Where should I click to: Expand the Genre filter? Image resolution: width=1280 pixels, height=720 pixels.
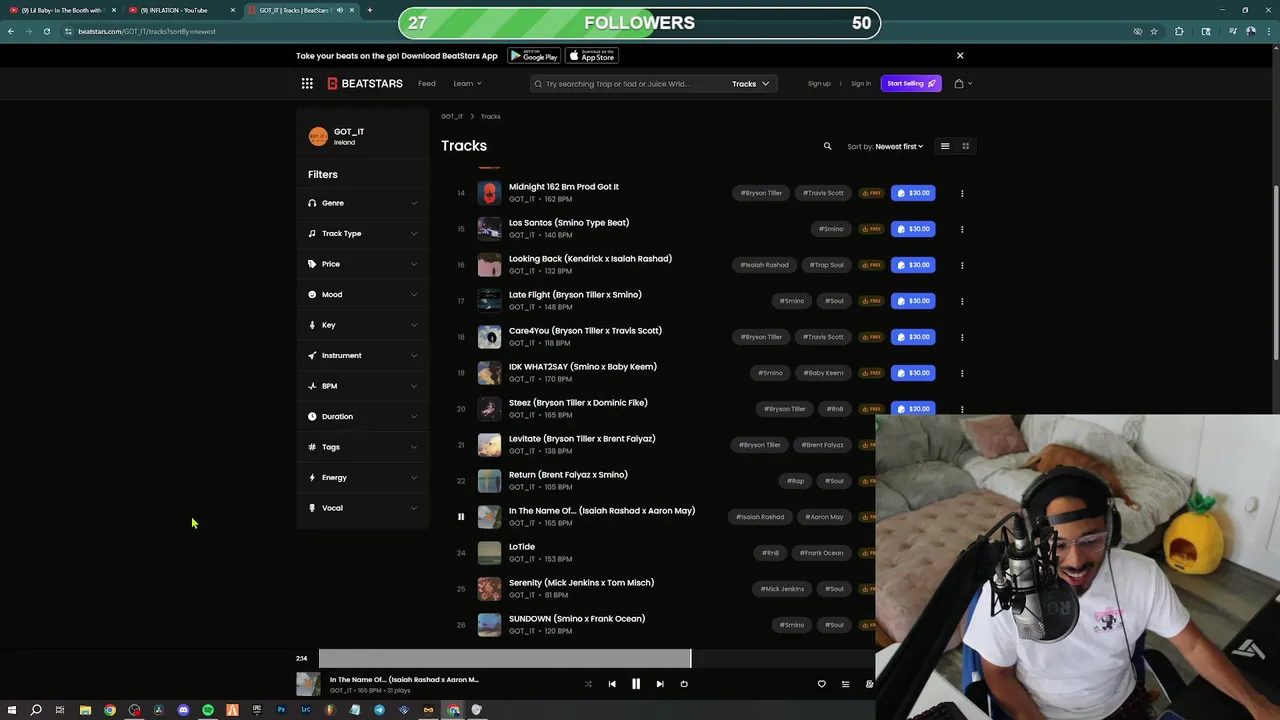363,203
